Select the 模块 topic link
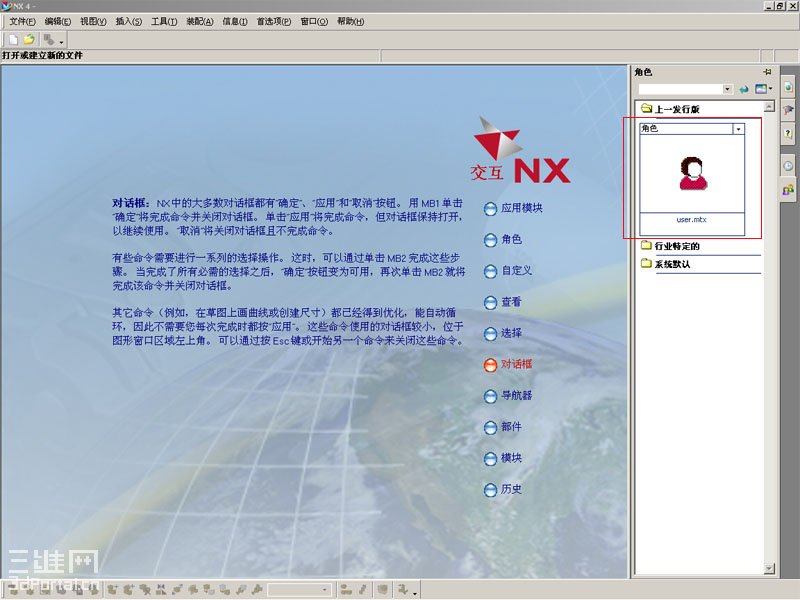The height and width of the screenshot is (600, 800). point(503,458)
